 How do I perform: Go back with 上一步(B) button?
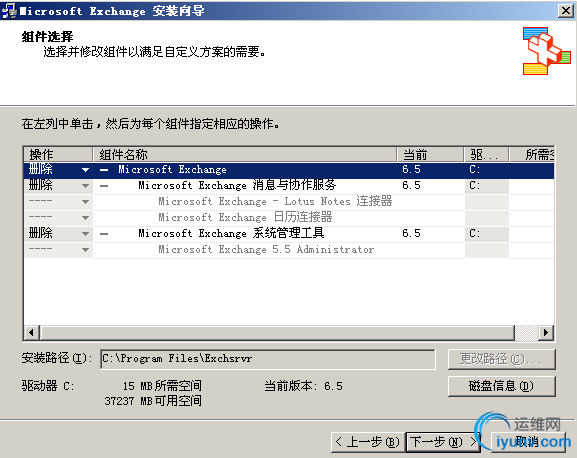[x=368, y=442]
